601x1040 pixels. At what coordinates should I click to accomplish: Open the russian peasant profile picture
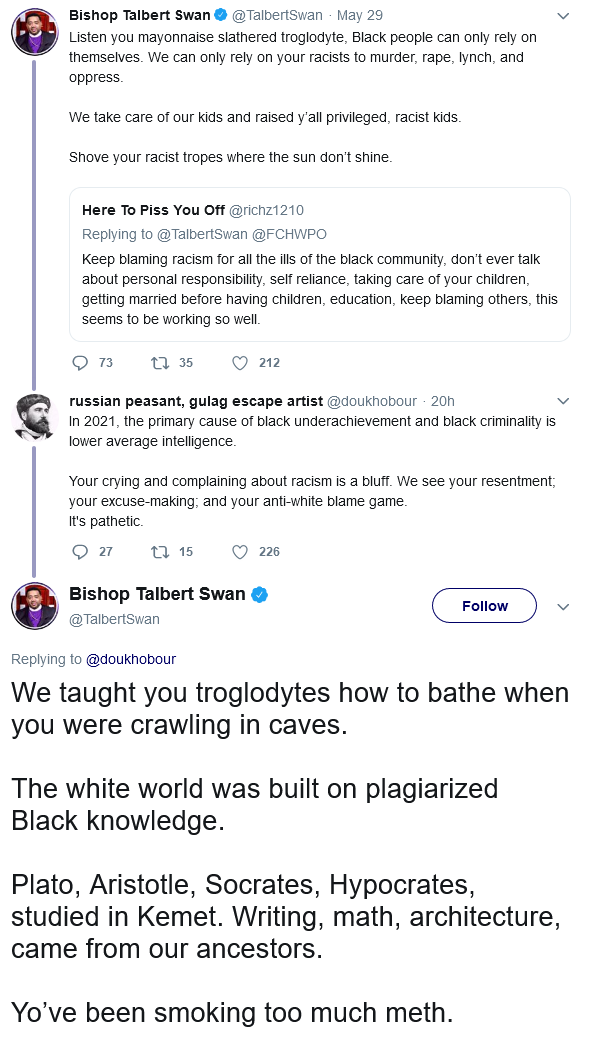[33, 417]
